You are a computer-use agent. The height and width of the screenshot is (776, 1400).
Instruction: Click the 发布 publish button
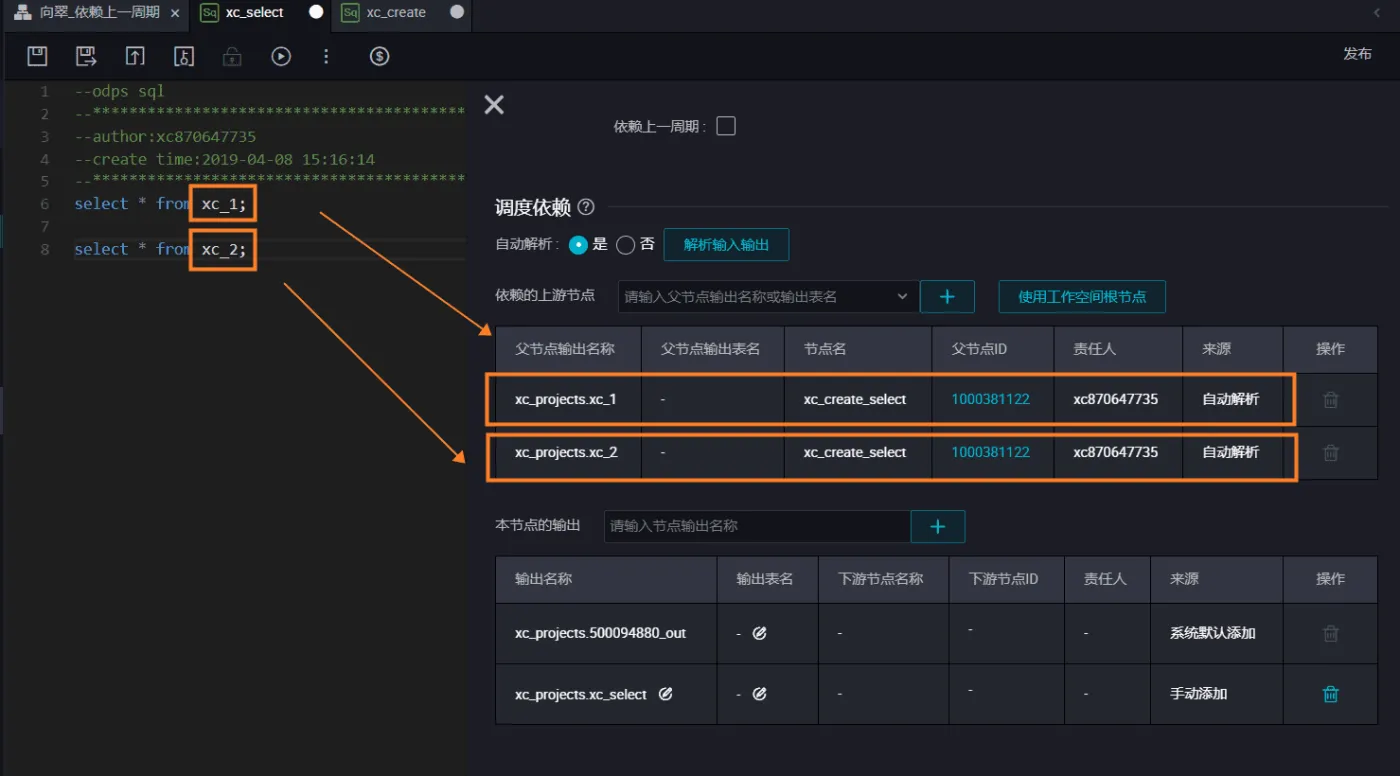1357,54
